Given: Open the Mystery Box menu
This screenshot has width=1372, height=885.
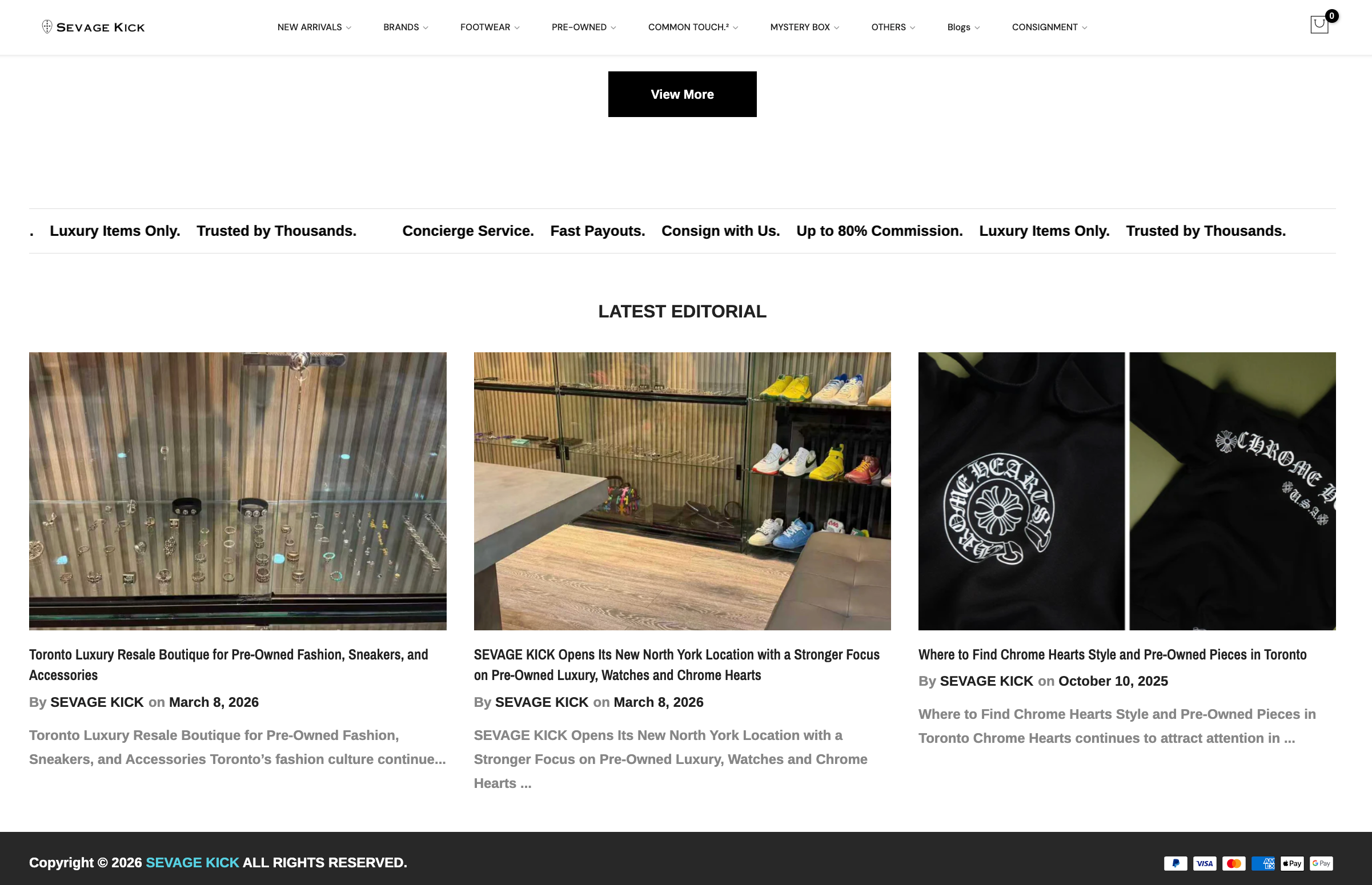Looking at the screenshot, I should pos(805,27).
